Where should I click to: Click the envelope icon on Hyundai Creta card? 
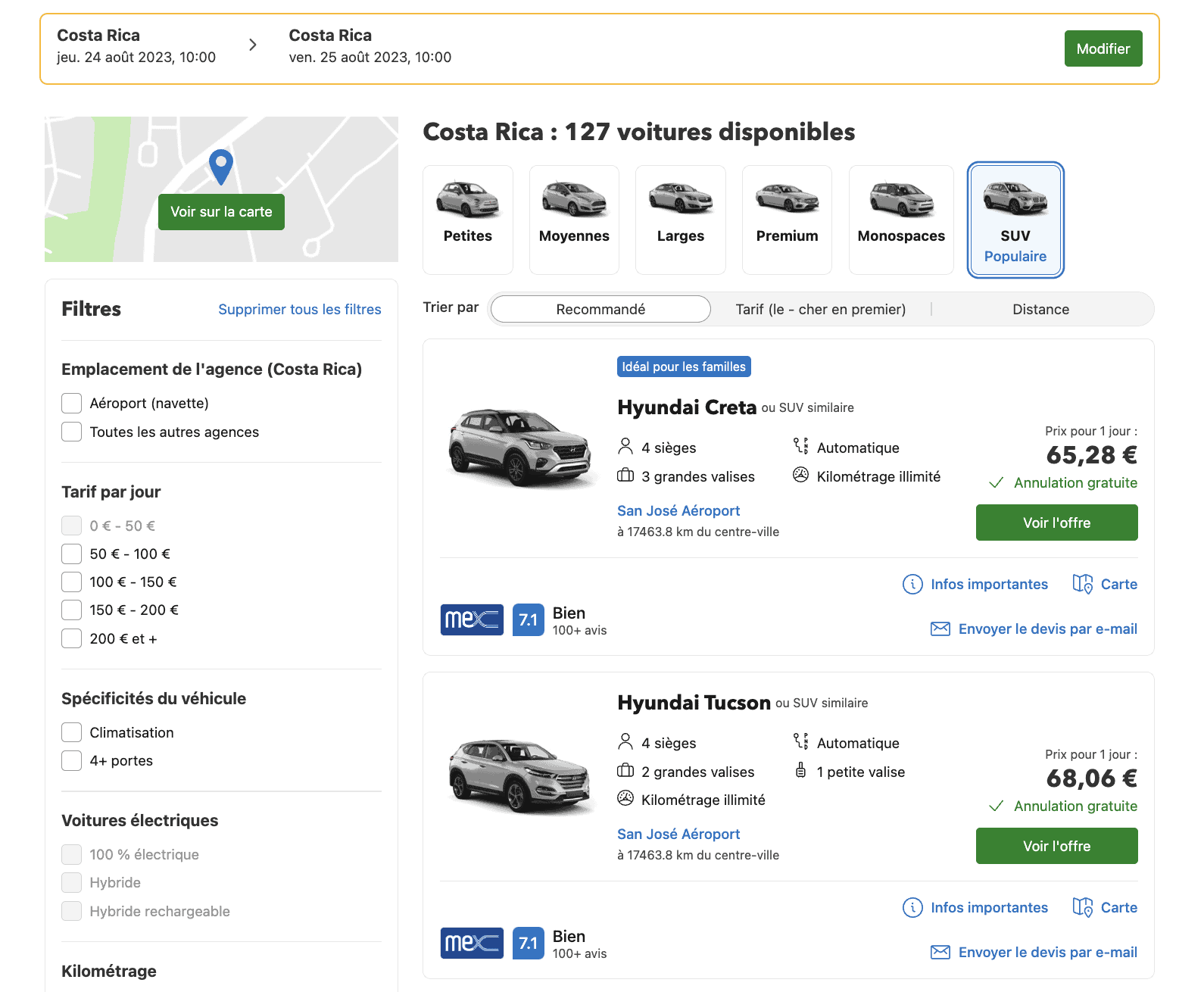tap(940, 629)
